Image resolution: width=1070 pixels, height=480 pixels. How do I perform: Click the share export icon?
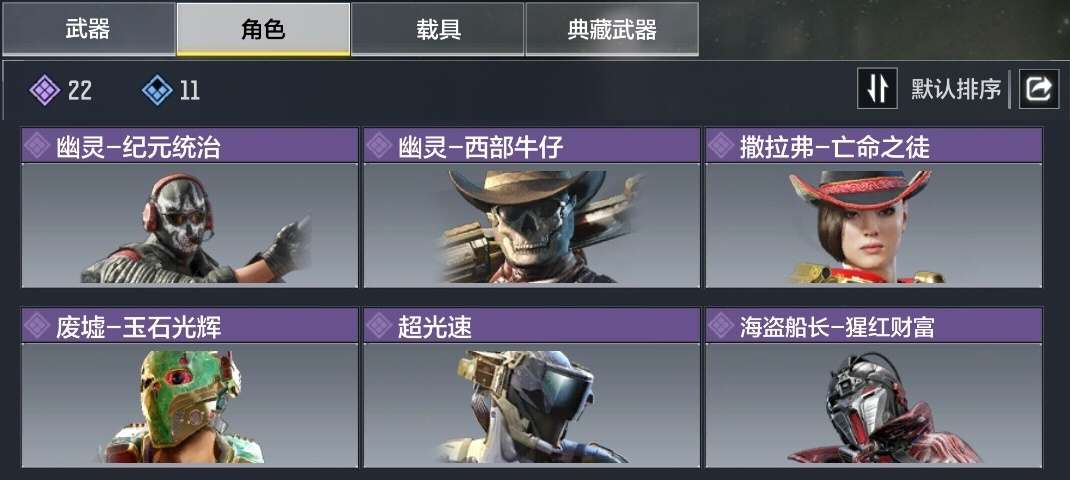(1039, 89)
